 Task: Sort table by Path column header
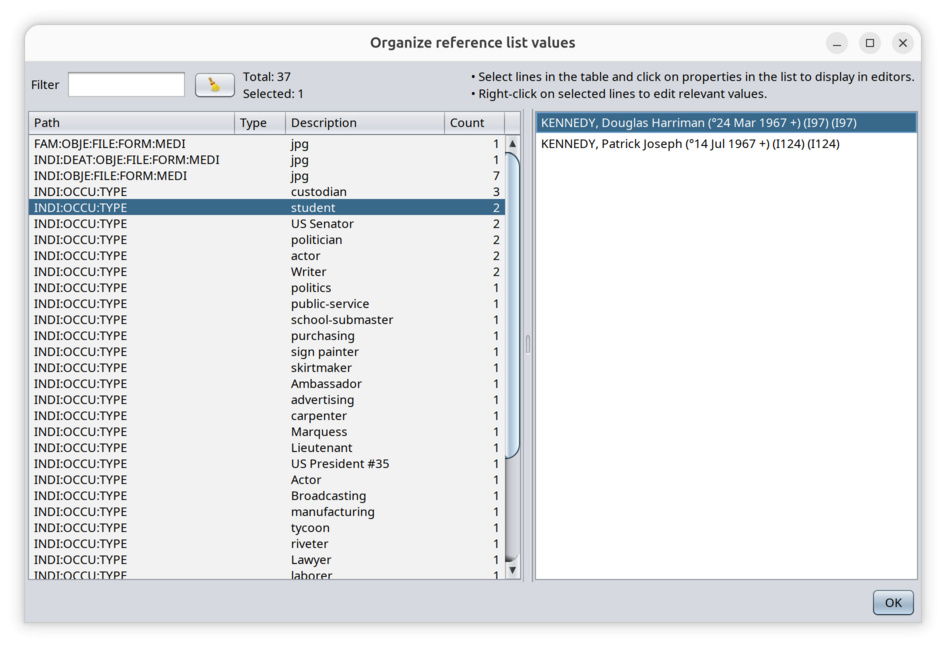[x=132, y=123]
